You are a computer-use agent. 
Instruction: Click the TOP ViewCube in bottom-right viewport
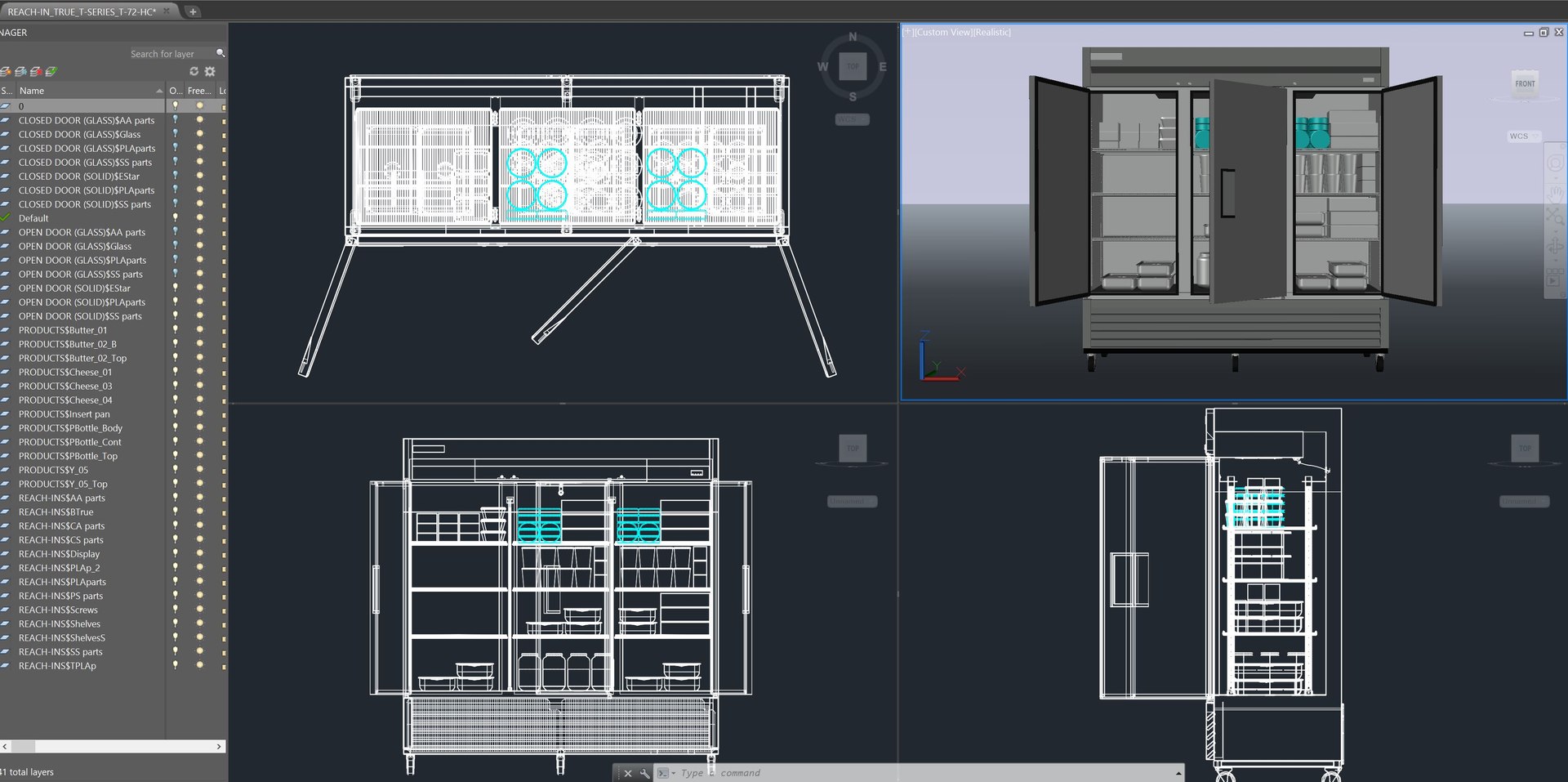coord(1525,448)
